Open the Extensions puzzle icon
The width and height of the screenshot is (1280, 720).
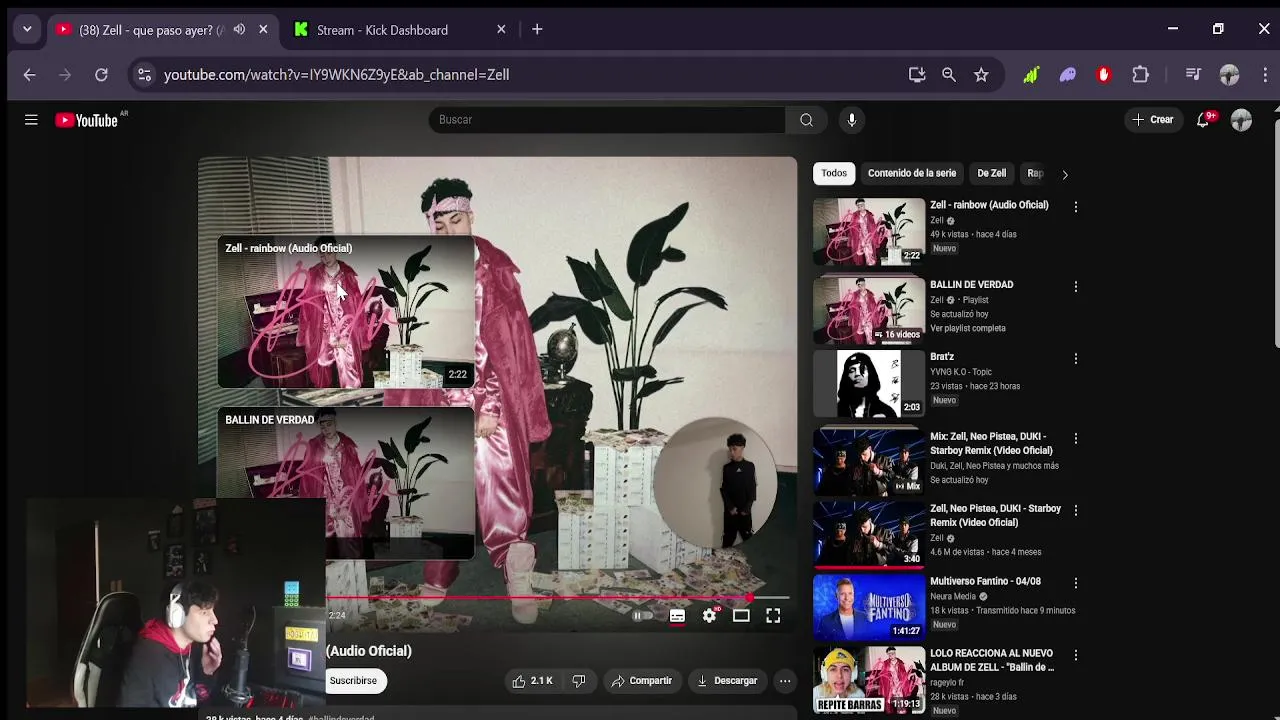point(1141,75)
